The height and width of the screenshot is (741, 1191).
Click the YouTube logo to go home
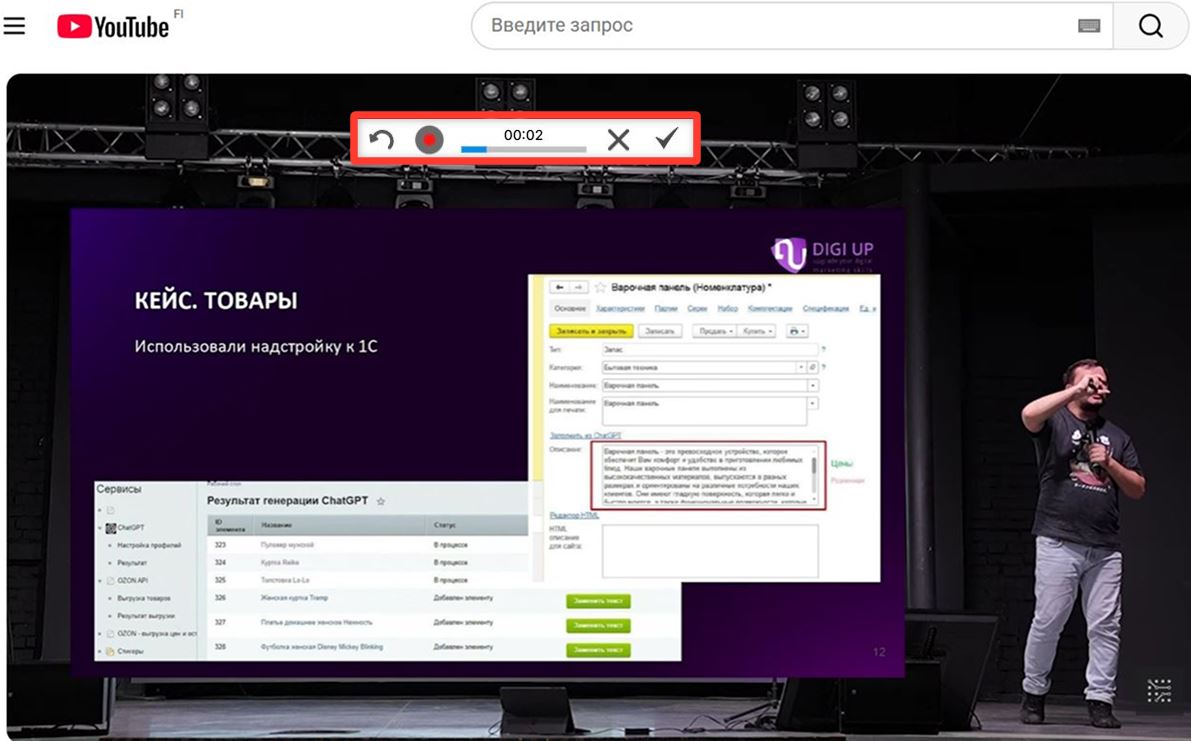(113, 26)
